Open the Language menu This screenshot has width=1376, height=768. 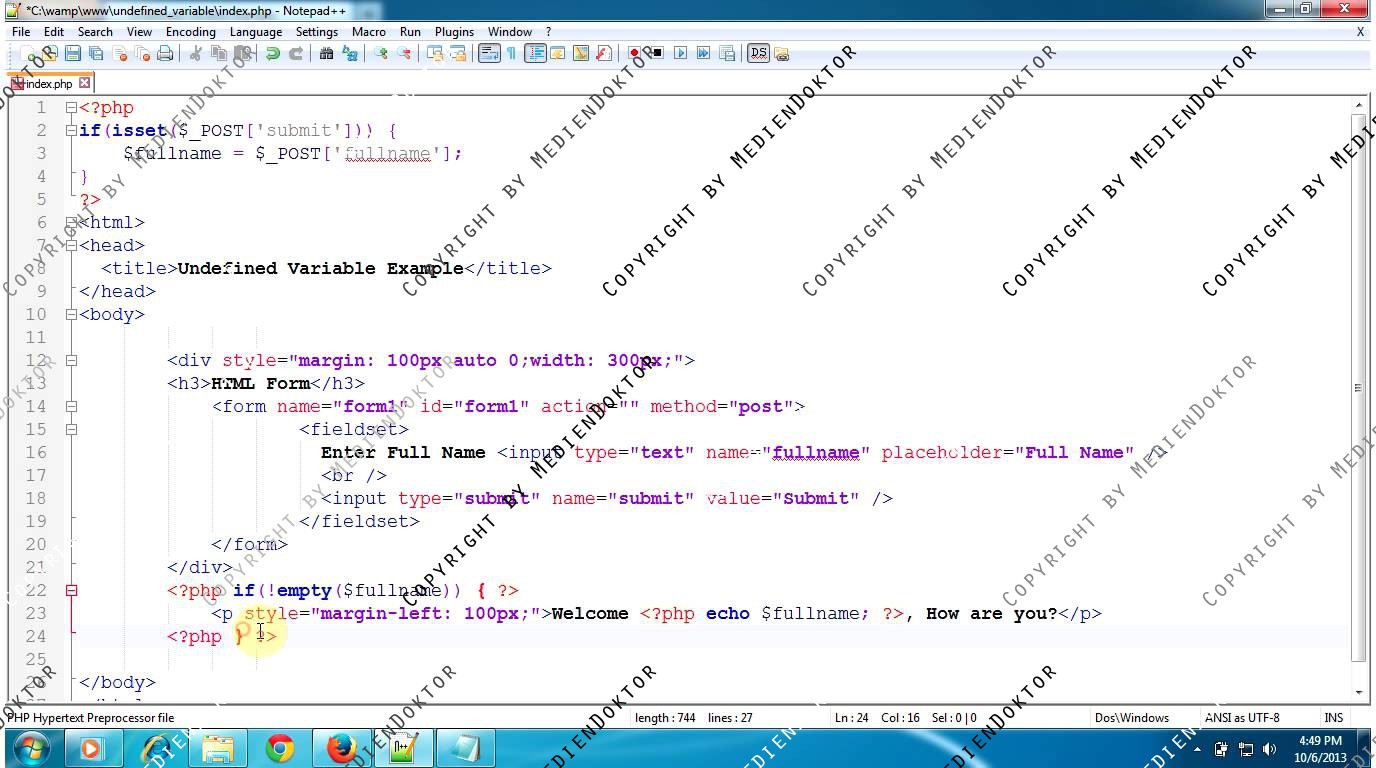tap(255, 32)
